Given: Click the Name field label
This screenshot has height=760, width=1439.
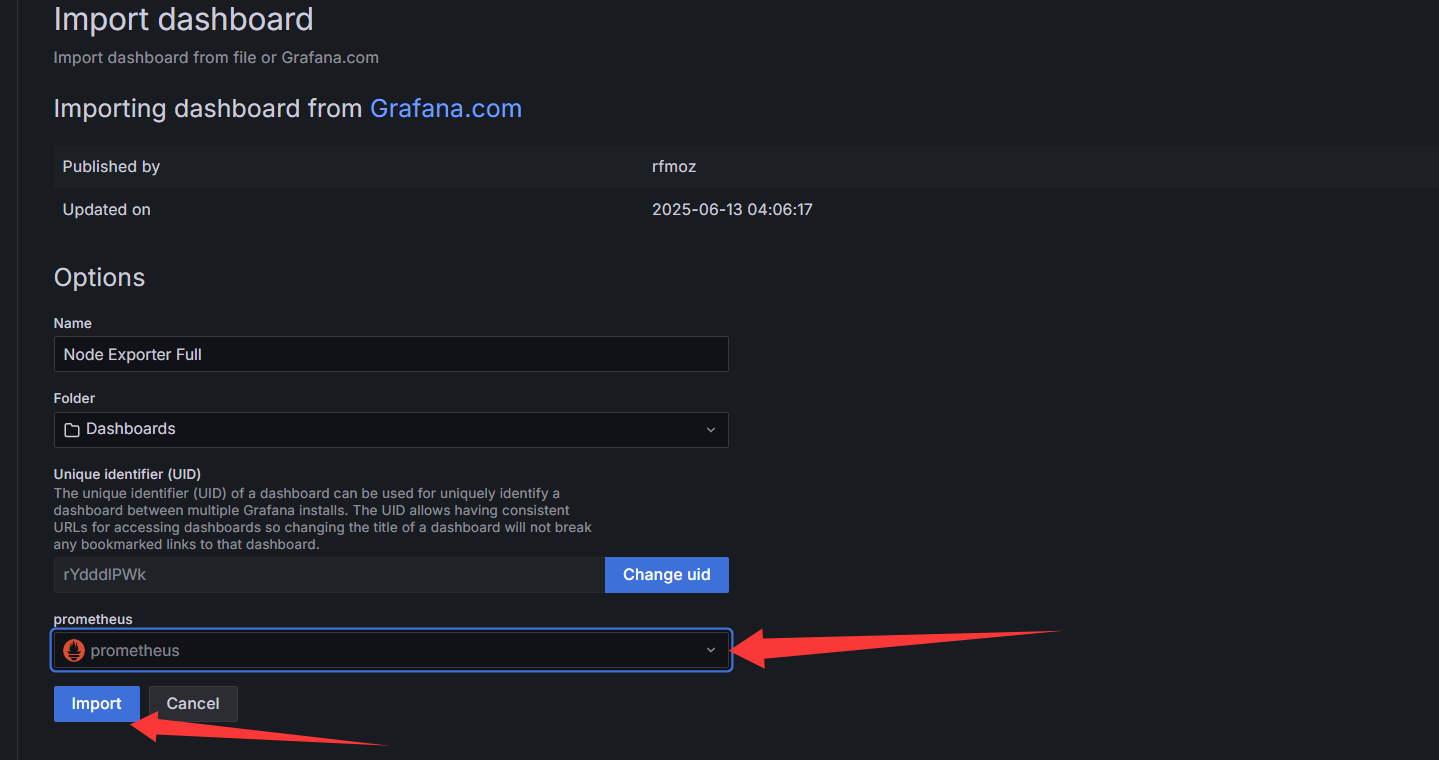Looking at the screenshot, I should click(x=72, y=323).
